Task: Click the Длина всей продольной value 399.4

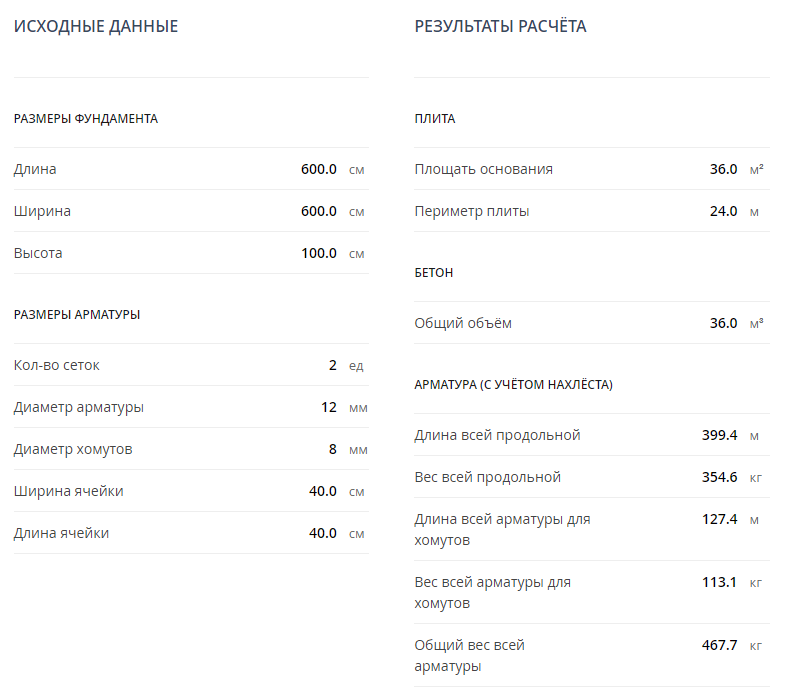Action: click(719, 435)
